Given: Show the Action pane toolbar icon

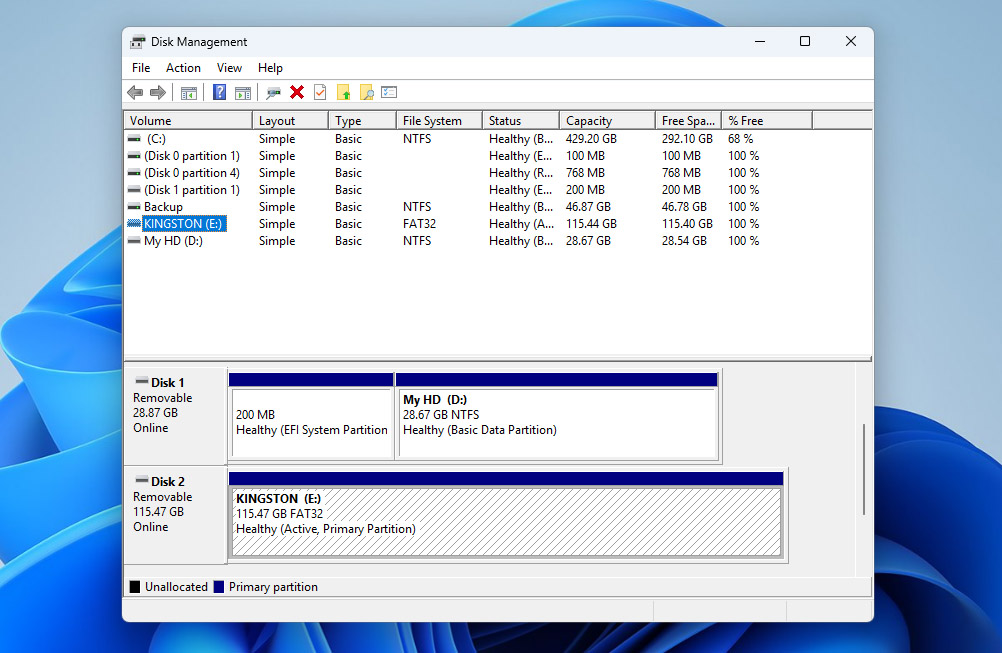Looking at the screenshot, I should 243,92.
